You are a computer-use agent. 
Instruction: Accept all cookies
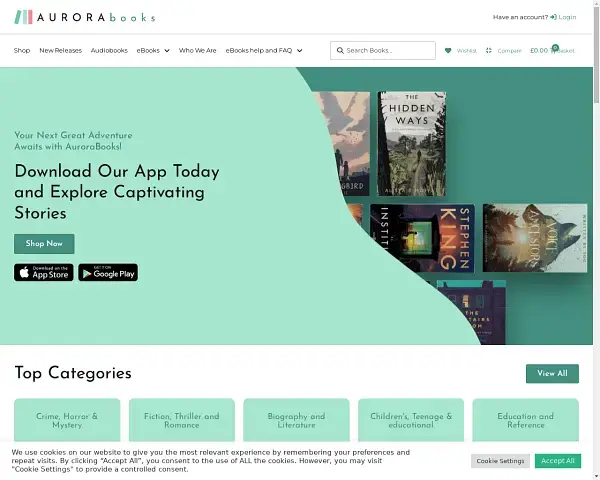pyautogui.click(x=558, y=461)
